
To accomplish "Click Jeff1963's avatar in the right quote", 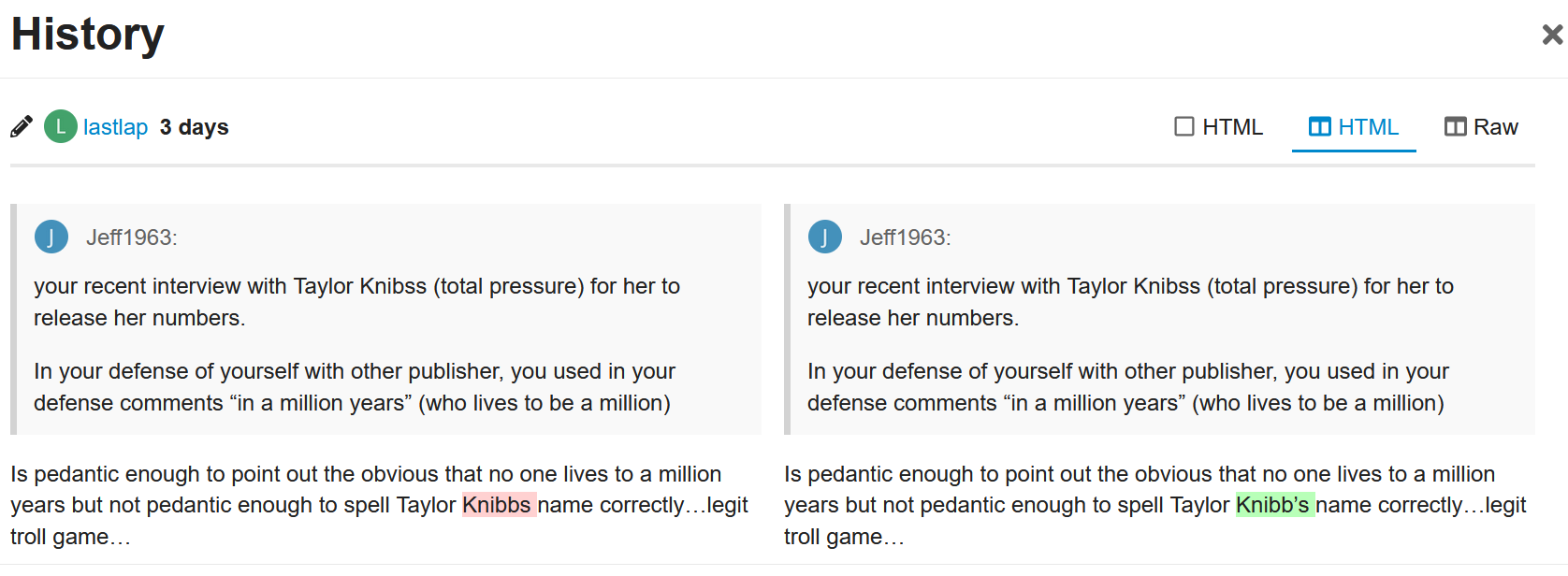I will [x=825, y=237].
